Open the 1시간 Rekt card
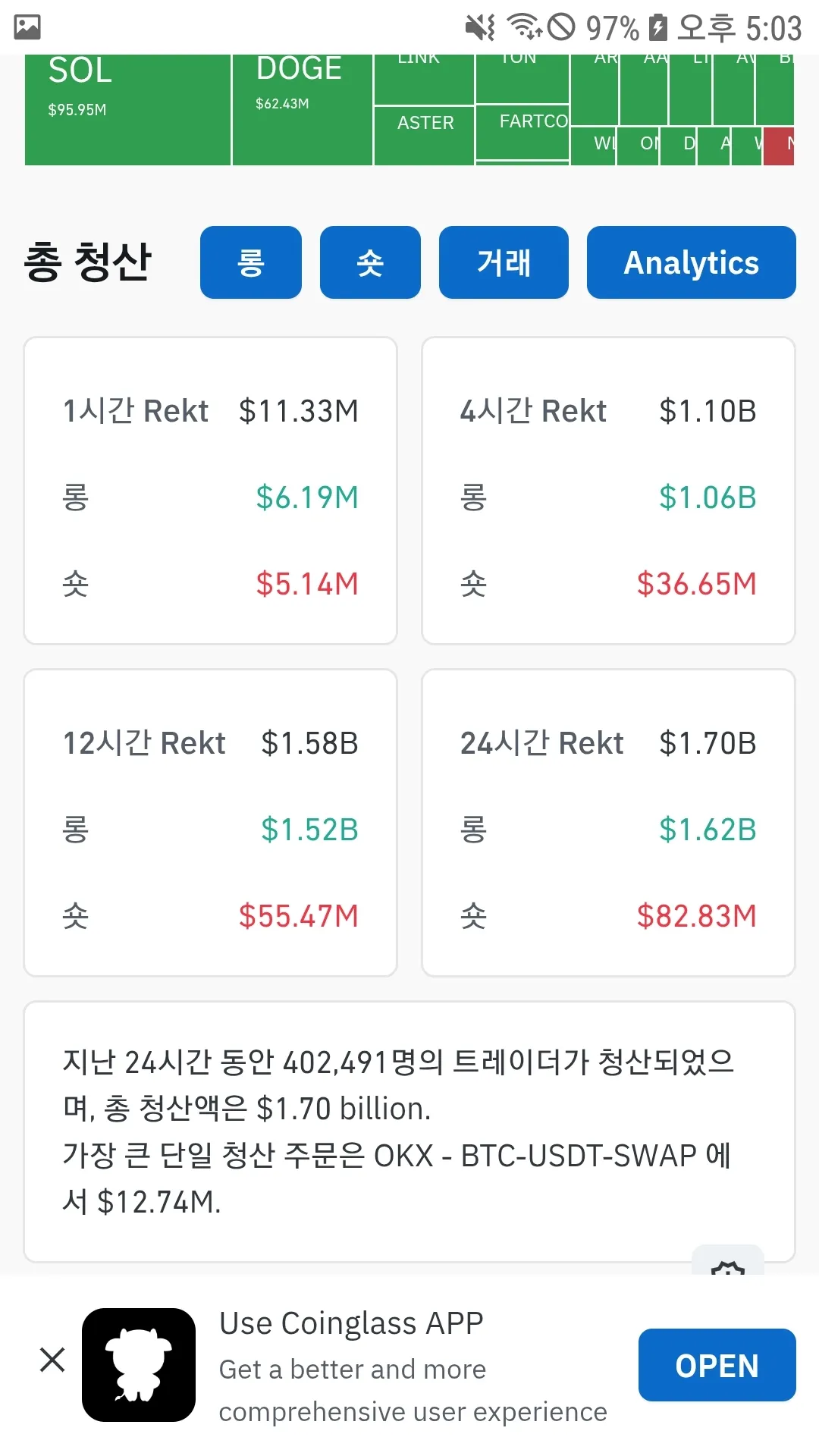 coord(211,490)
